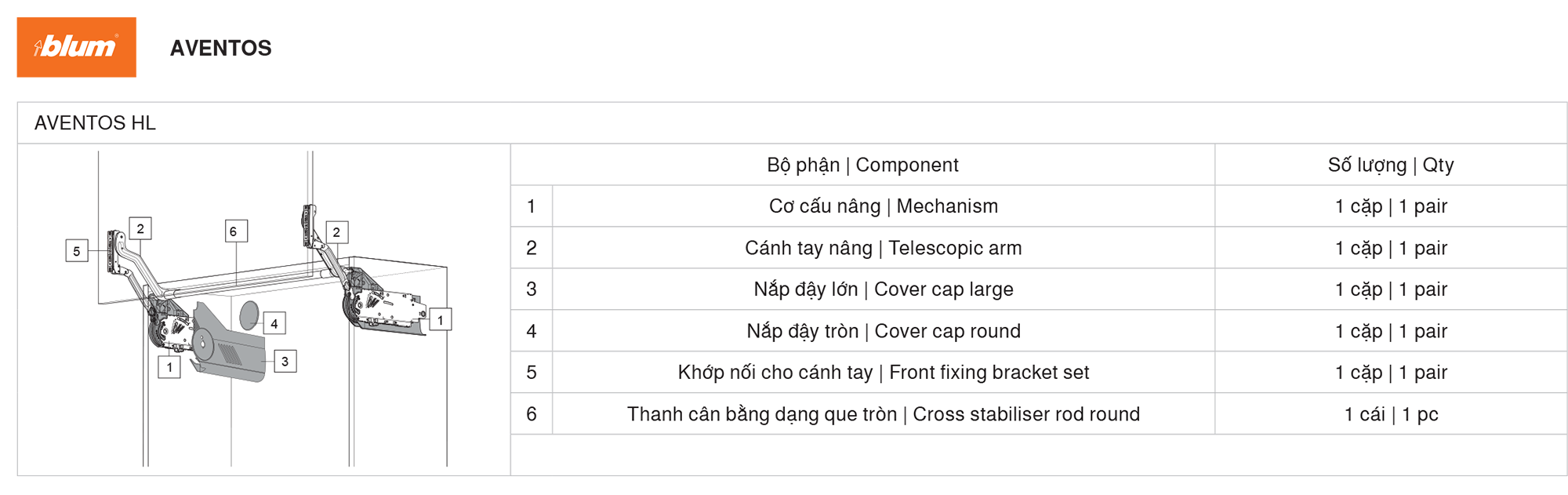Click callout label 4 beside round cap
The height and width of the screenshot is (495, 1568).
274,323
